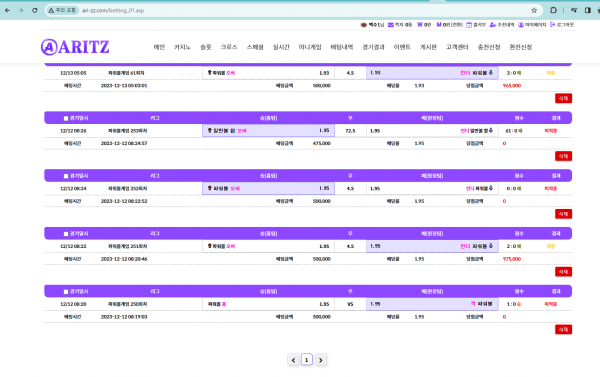Click the ARITZ site logo
Image resolution: width=600 pixels, height=377 pixels.
(x=75, y=47)
